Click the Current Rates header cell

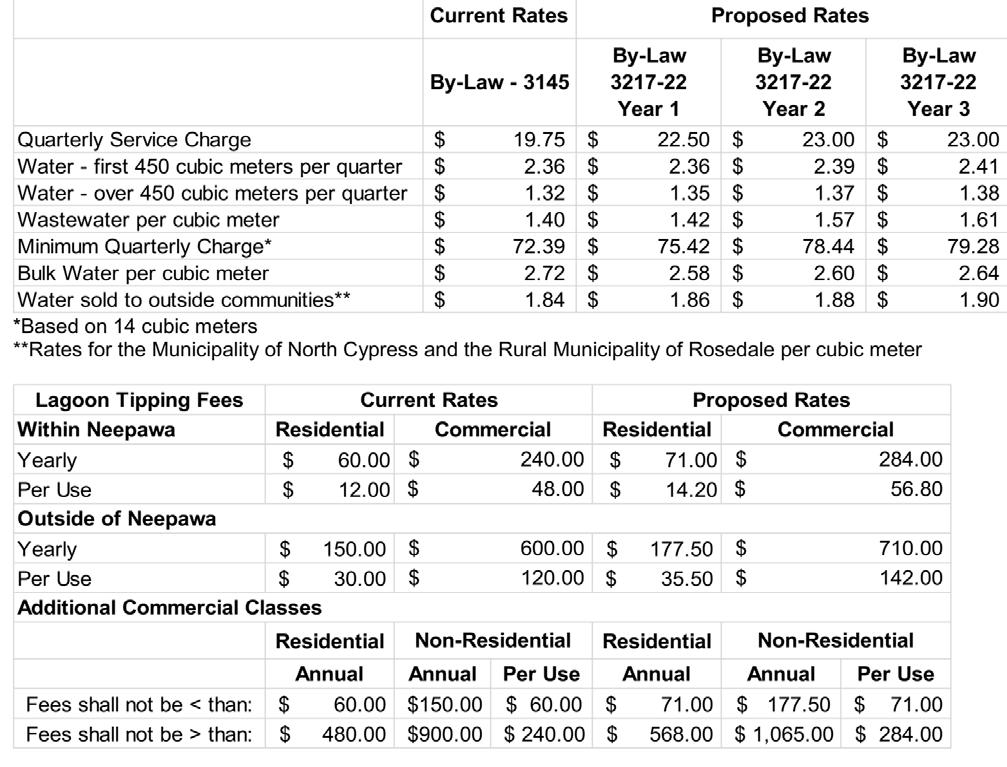point(498,15)
